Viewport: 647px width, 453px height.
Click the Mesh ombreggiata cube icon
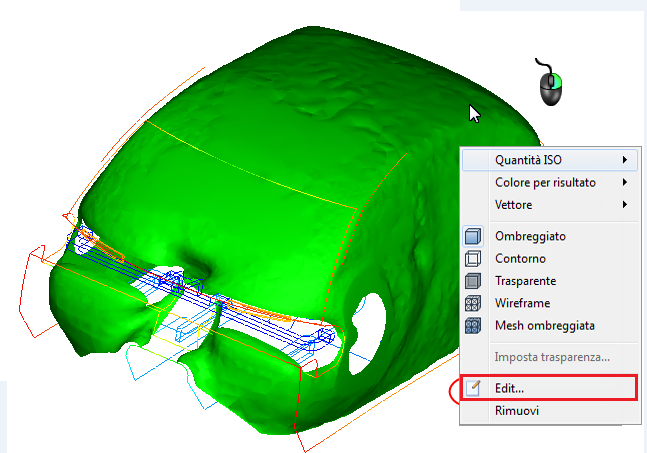[473, 326]
